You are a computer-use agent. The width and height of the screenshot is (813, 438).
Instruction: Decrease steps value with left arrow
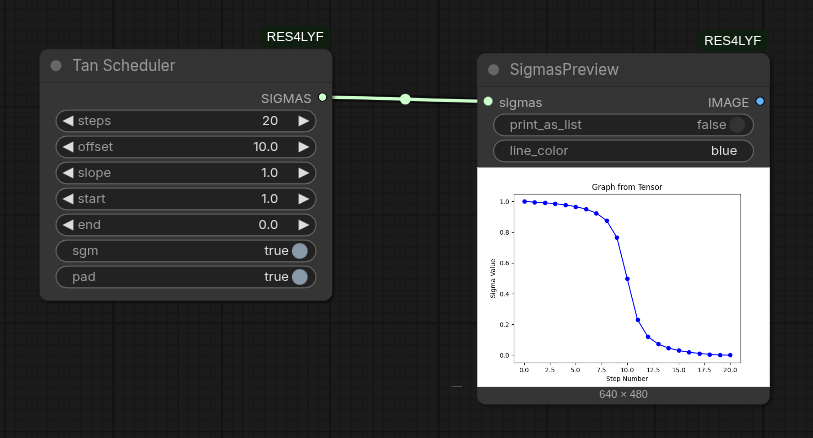click(x=68, y=121)
